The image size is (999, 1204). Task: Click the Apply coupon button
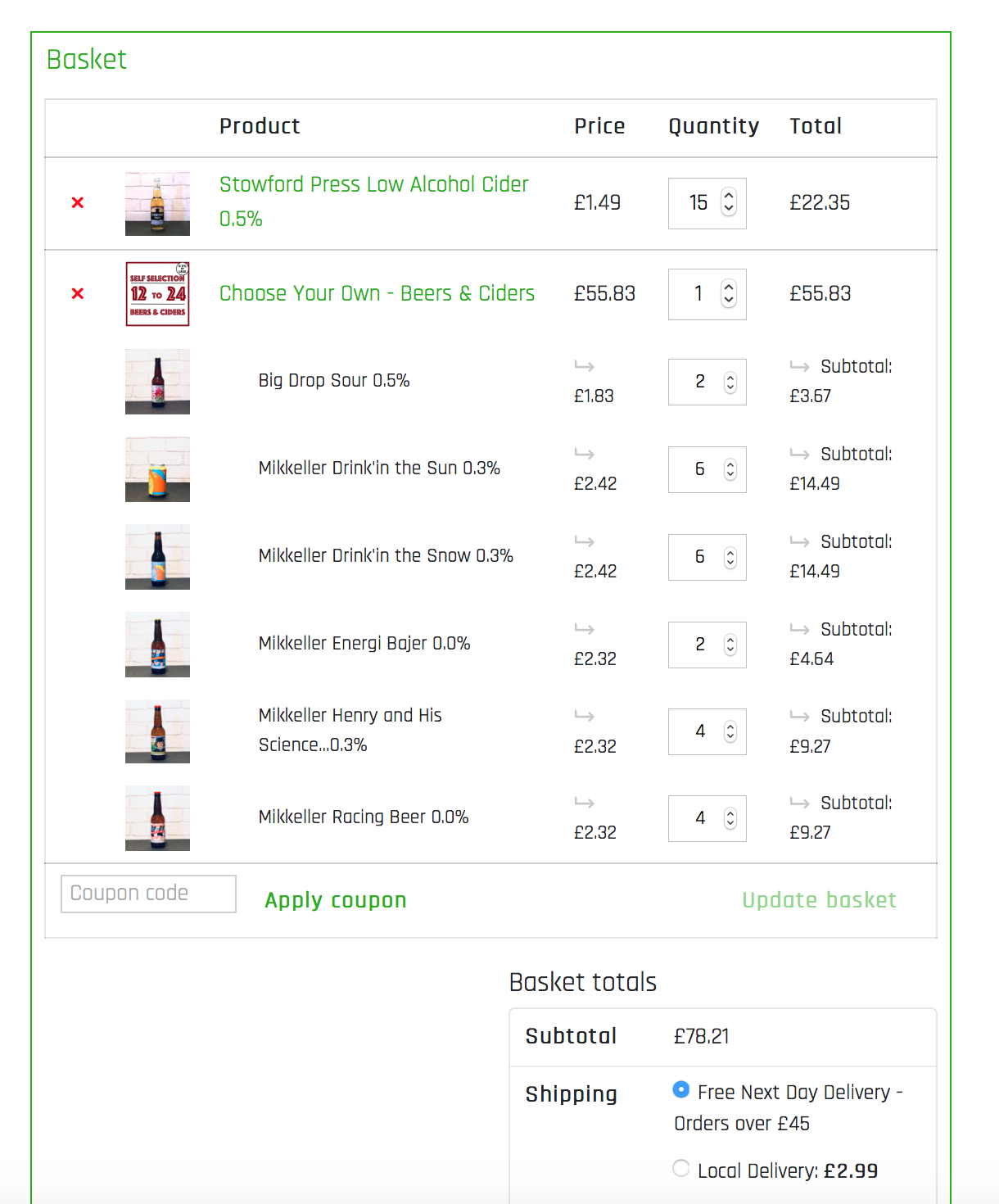(335, 900)
